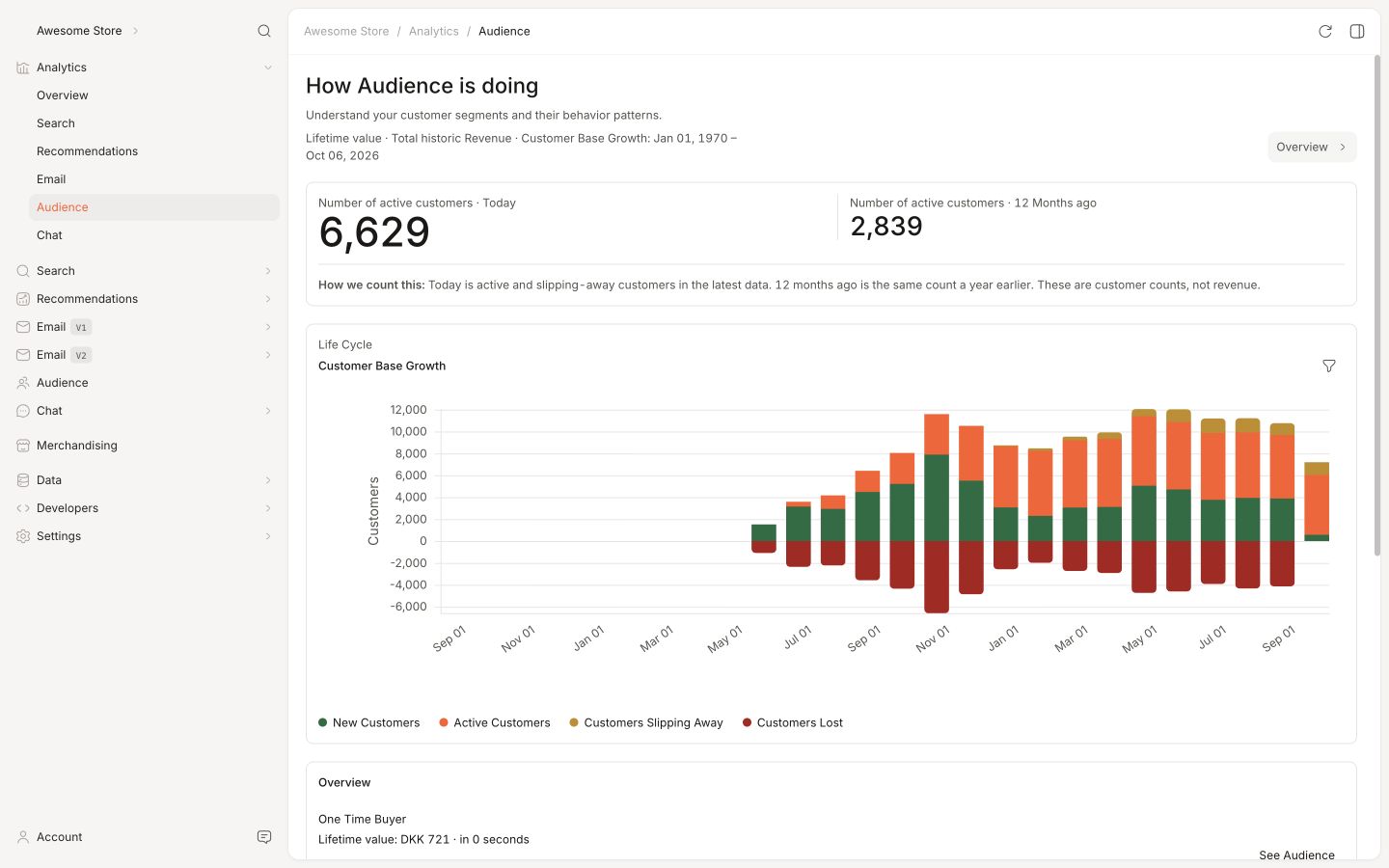Image resolution: width=1389 pixels, height=868 pixels.
Task: Open Email under Analytics
Action: [x=154, y=179]
